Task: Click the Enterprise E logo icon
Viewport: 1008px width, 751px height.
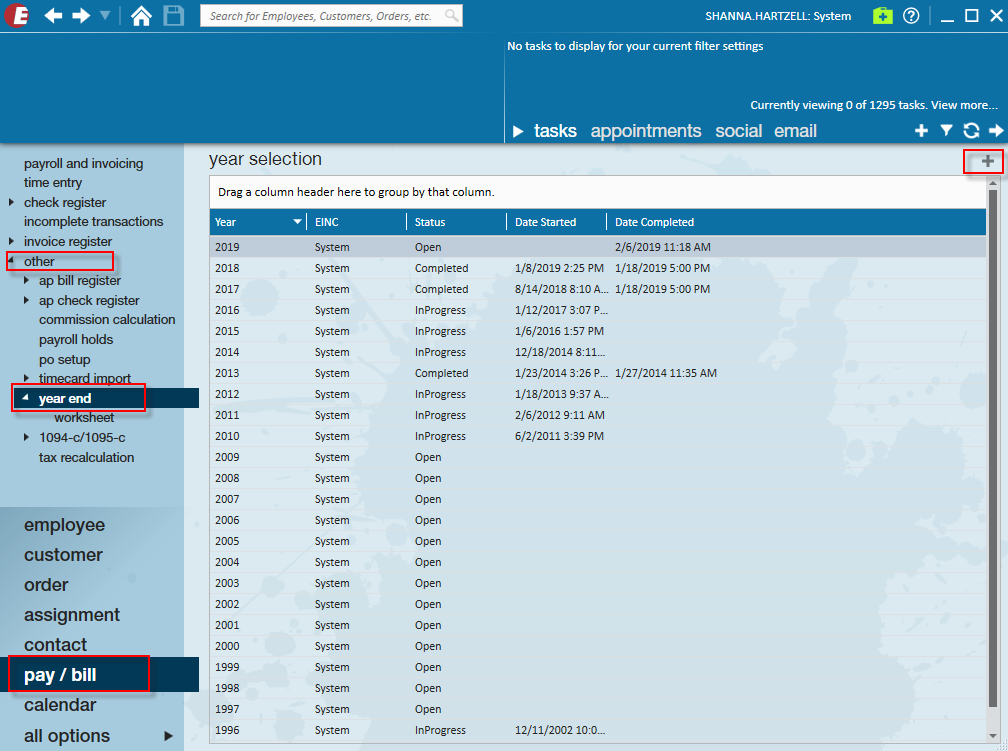Action: point(17,15)
